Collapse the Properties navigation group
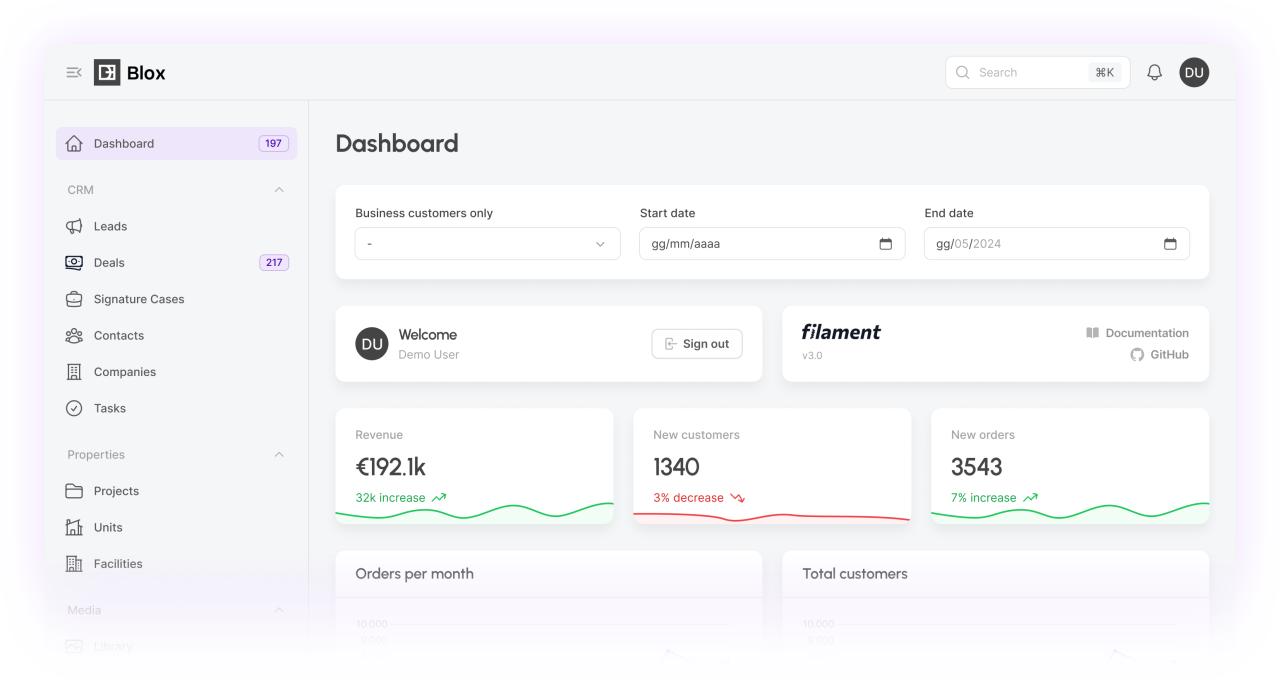Viewport: 1280px width, 680px height. click(x=279, y=455)
